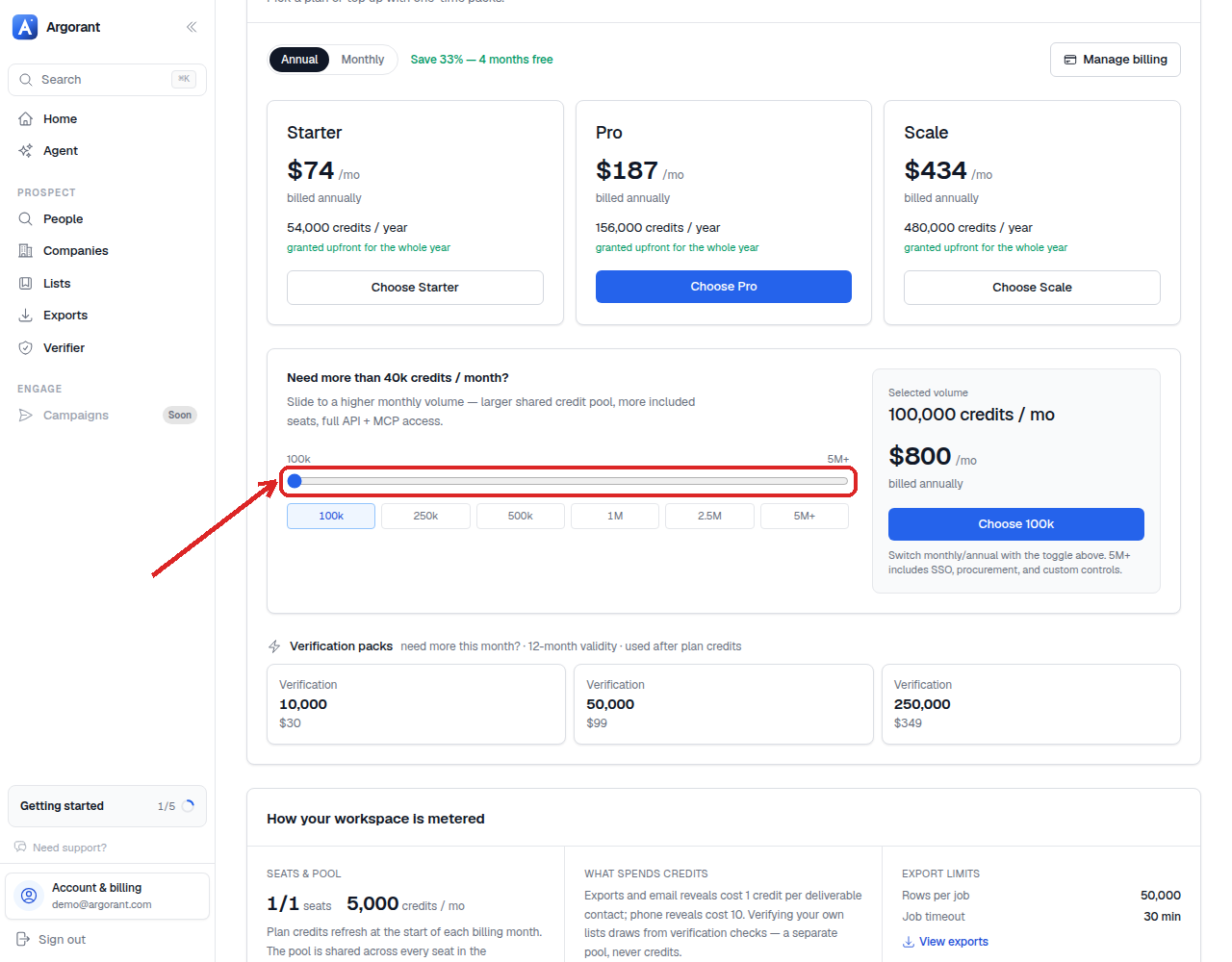Click the Save 33% — 4 months free text
The height and width of the screenshot is (962, 1232).
click(481, 60)
